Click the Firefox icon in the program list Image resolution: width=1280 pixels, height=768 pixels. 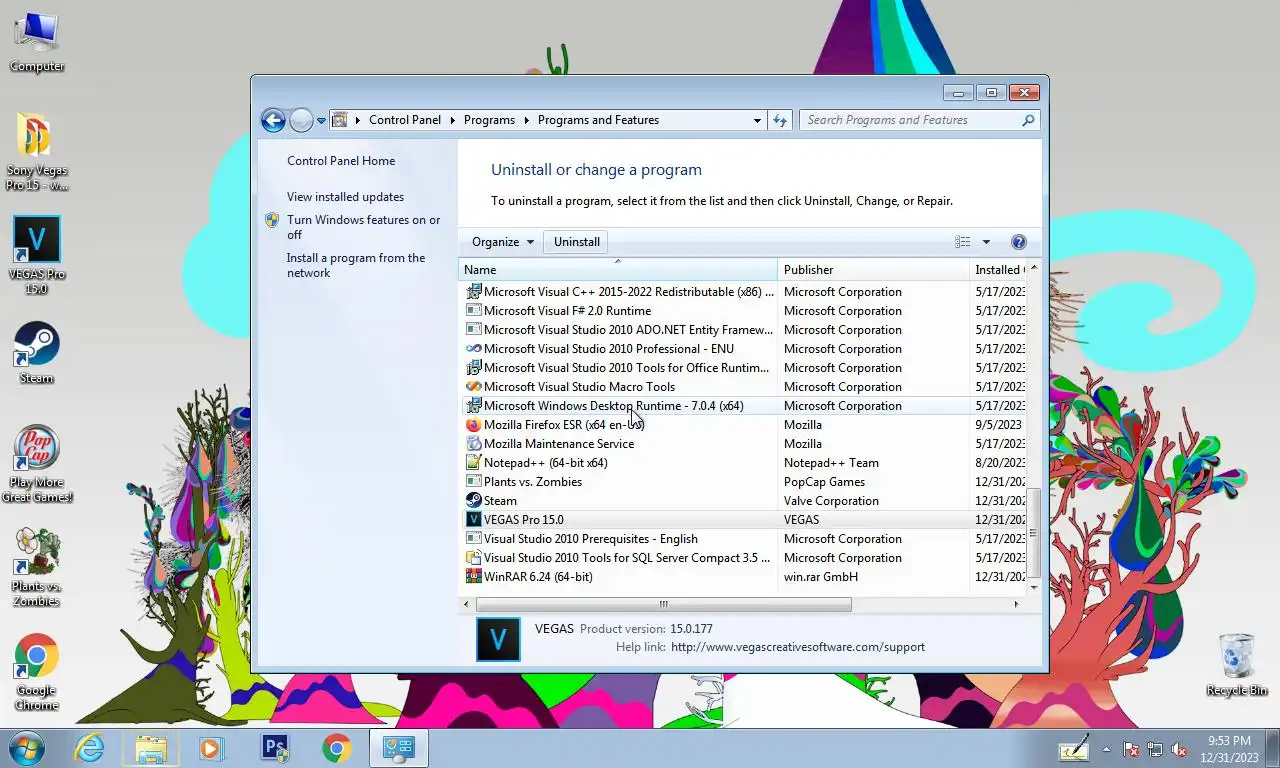[x=474, y=425]
